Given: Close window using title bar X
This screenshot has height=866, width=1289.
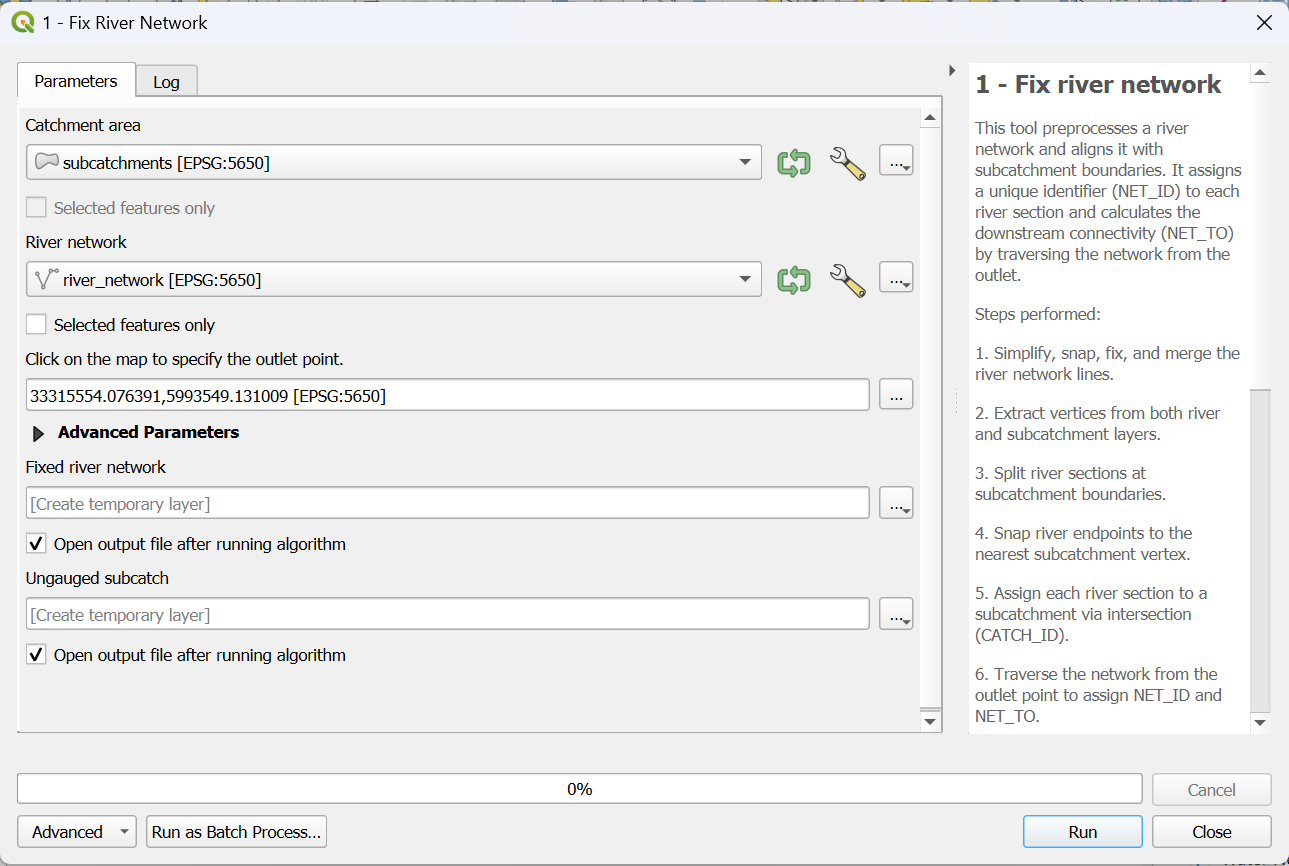Looking at the screenshot, I should pyautogui.click(x=1264, y=23).
